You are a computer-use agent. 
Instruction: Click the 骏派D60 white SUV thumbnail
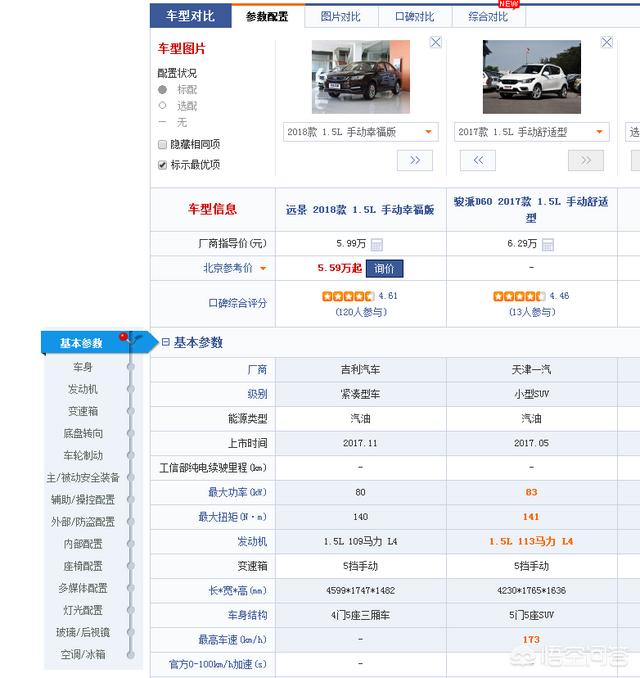pyautogui.click(x=531, y=77)
